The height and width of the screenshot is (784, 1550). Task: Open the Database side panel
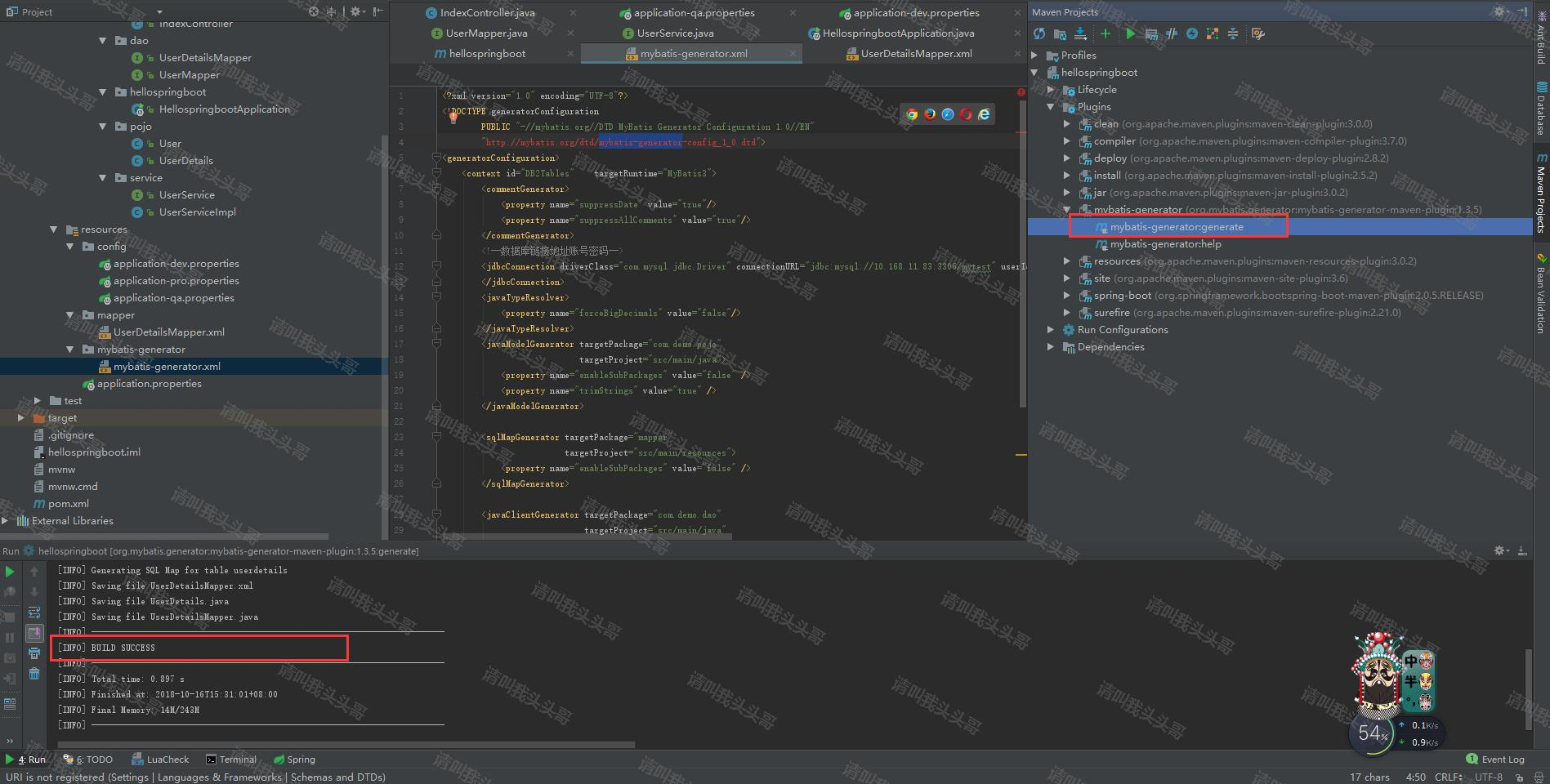1541,108
